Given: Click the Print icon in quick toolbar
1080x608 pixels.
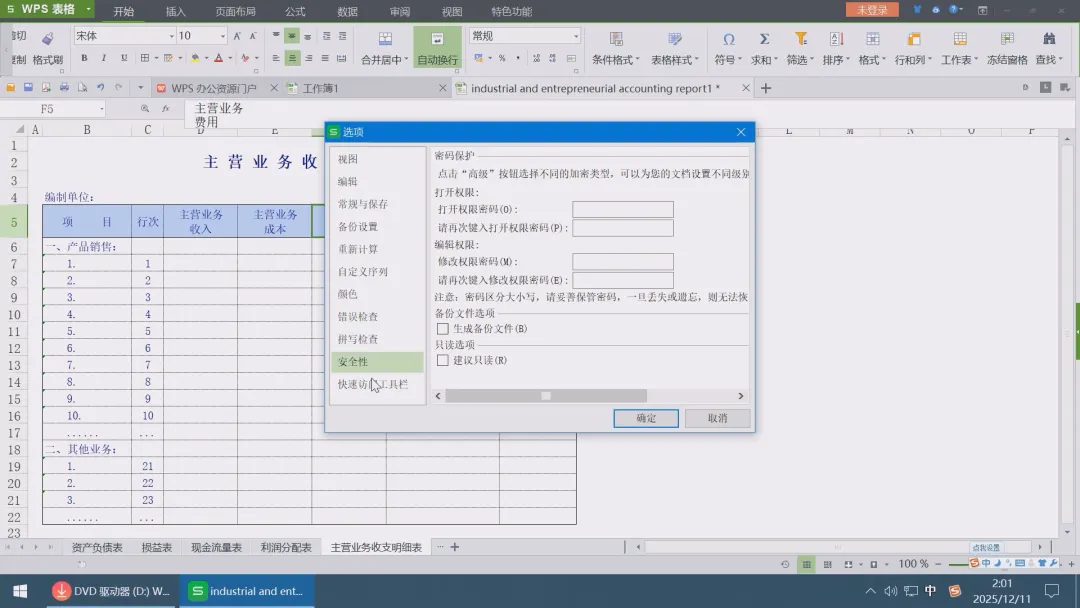Looking at the screenshot, I should click(x=64, y=87).
